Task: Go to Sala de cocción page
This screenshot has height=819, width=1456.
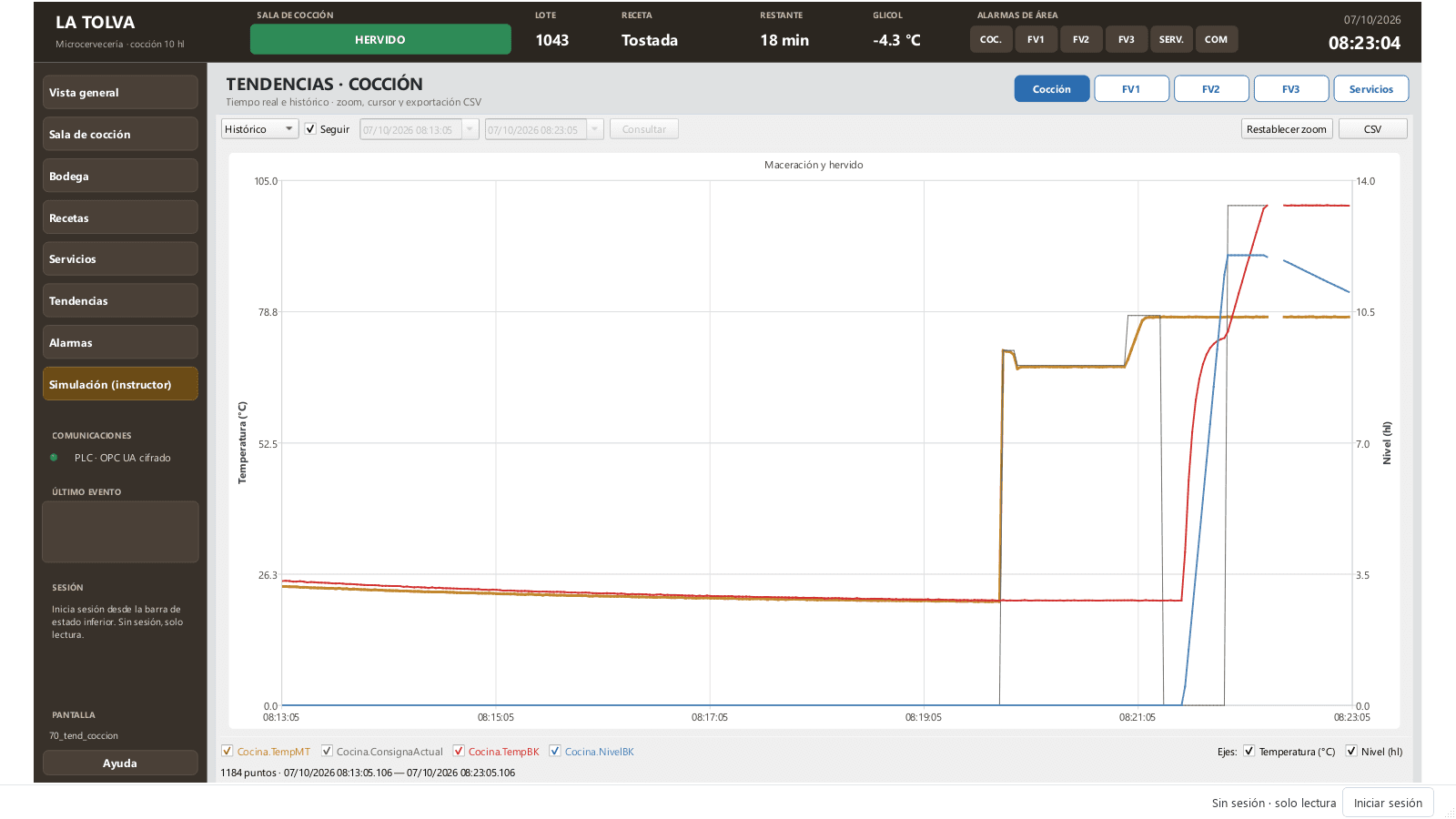Action: click(120, 134)
